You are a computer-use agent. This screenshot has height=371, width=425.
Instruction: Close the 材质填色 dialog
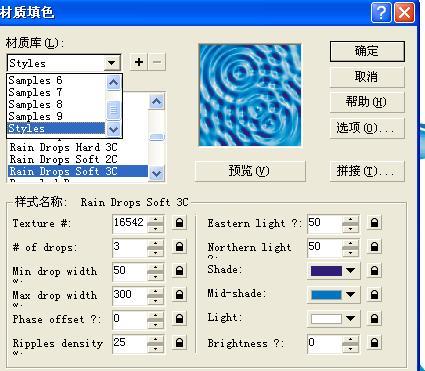(405, 13)
